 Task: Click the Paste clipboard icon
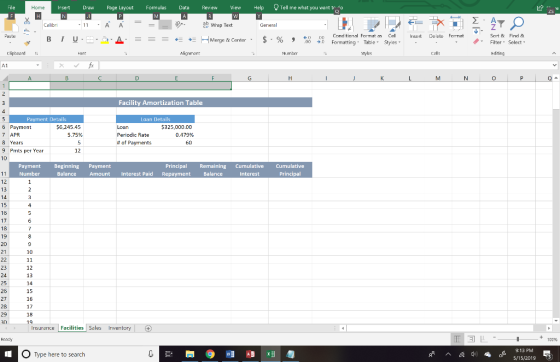10,25
